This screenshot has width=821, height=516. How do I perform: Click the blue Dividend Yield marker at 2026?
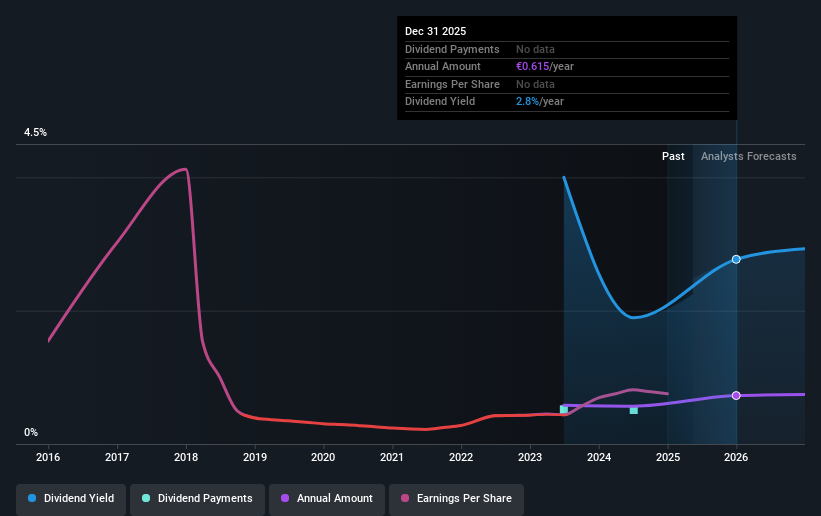pyautogui.click(x=736, y=259)
